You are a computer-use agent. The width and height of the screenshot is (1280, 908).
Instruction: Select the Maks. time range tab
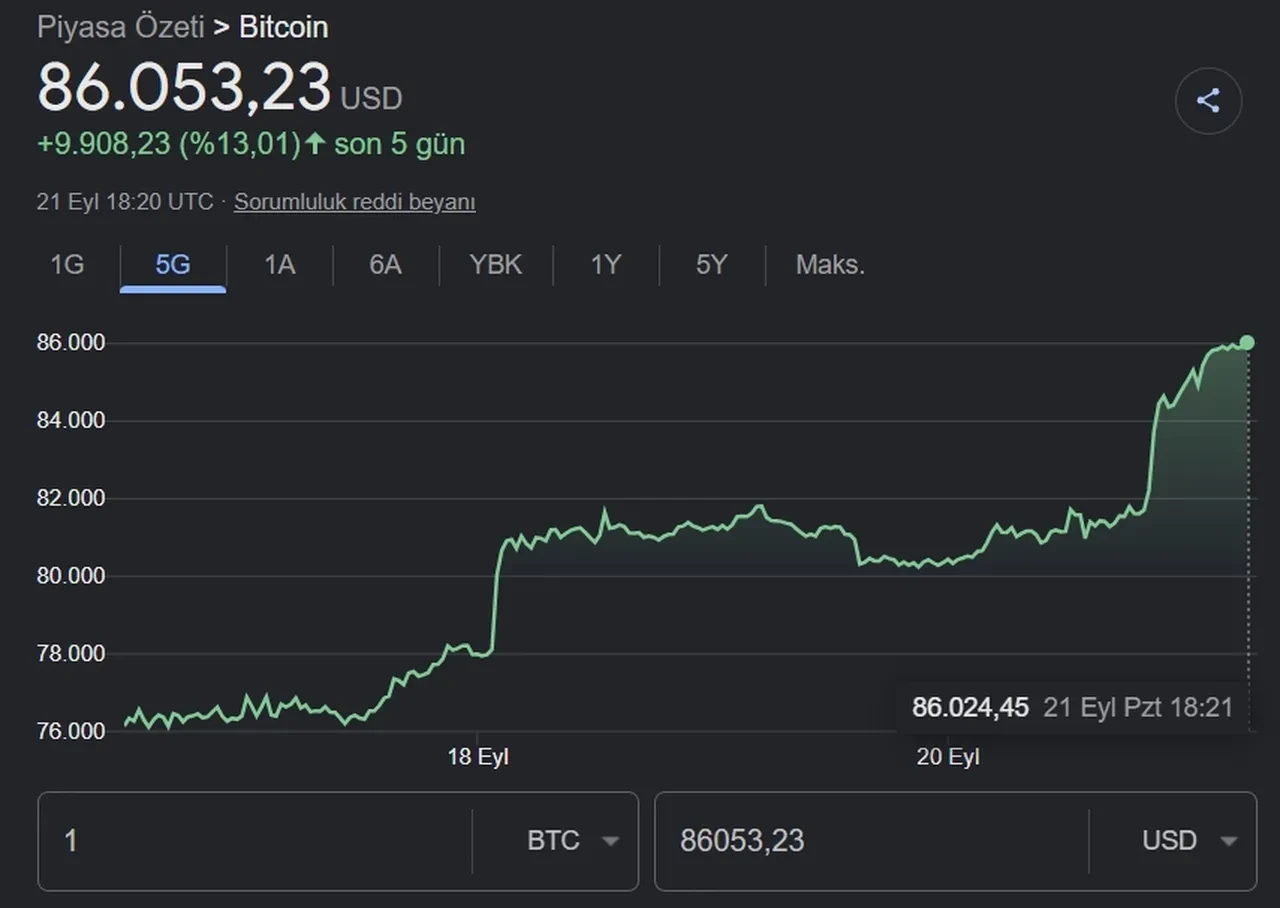click(x=830, y=265)
